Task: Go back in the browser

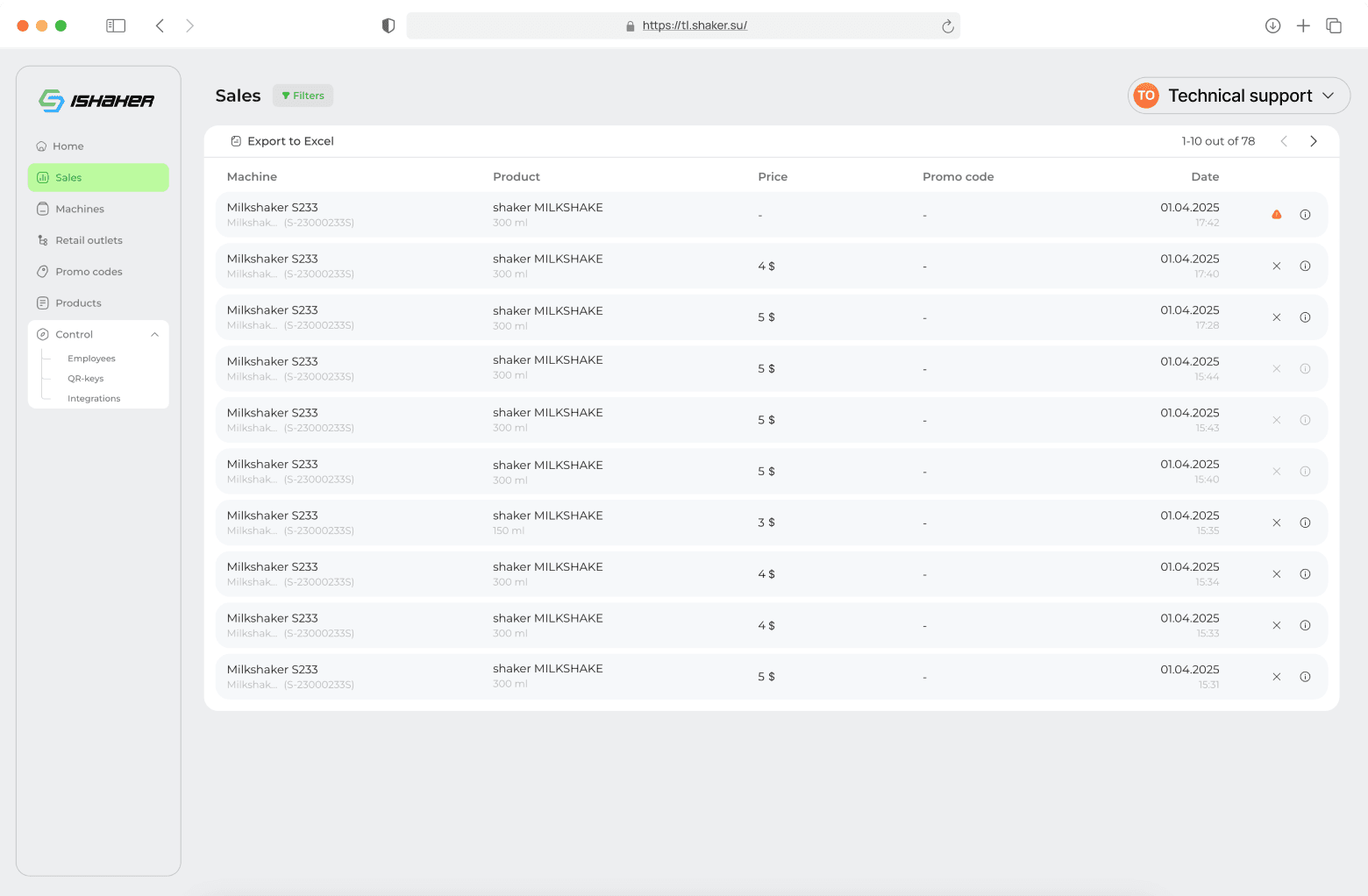Action: tap(160, 25)
